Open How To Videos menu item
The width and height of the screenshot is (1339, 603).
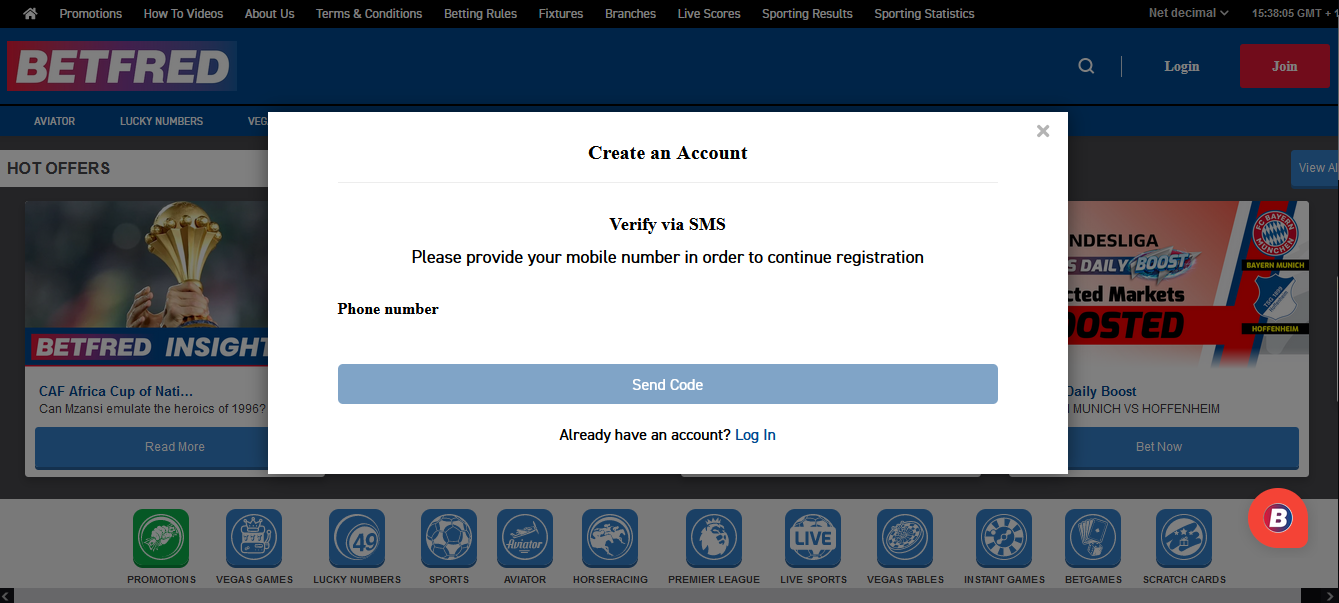click(183, 13)
